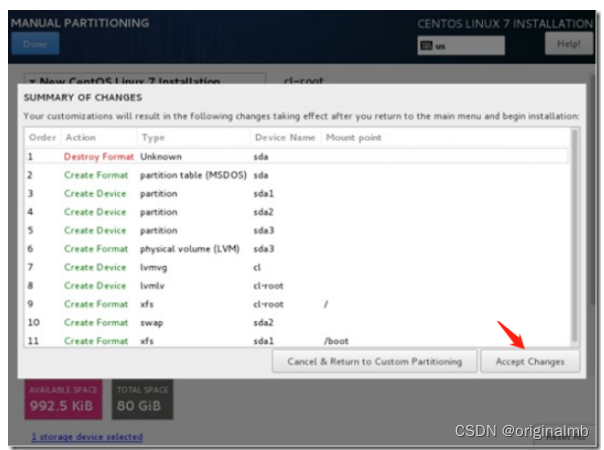Select row 5 Create Device sda3
The image size is (604, 450).
(x=297, y=231)
